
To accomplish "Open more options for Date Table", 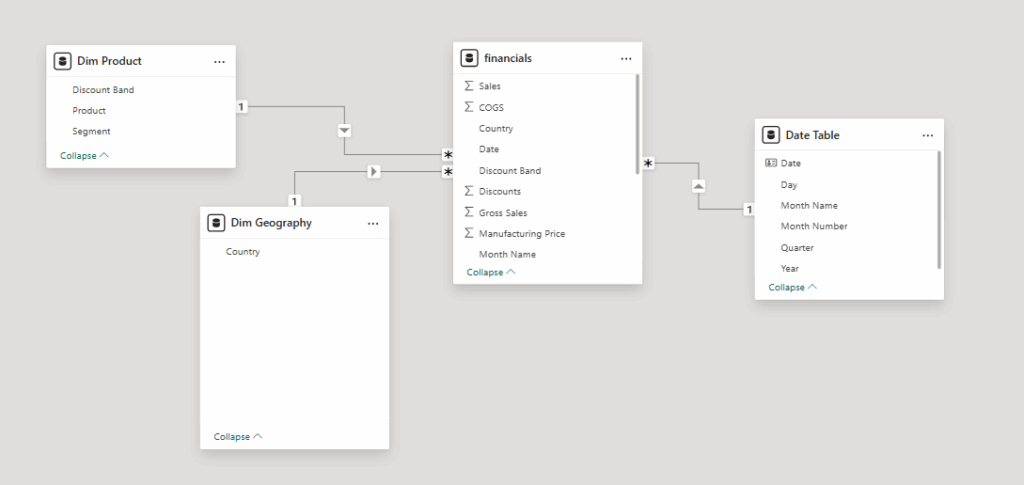I will 927,135.
